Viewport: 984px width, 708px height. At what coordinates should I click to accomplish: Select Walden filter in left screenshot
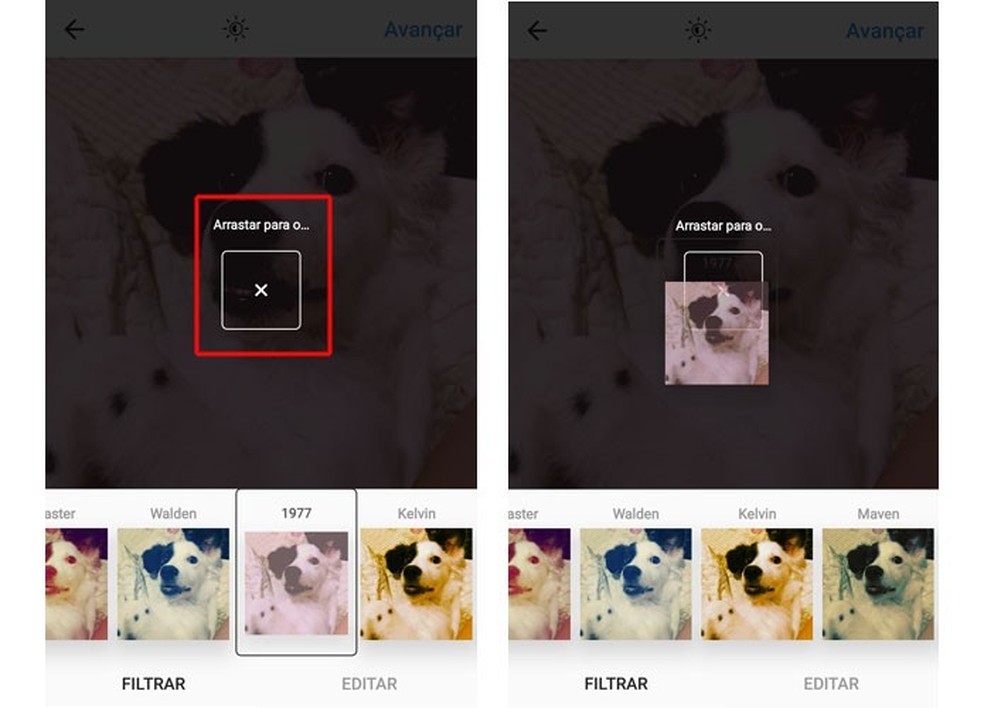[173, 584]
